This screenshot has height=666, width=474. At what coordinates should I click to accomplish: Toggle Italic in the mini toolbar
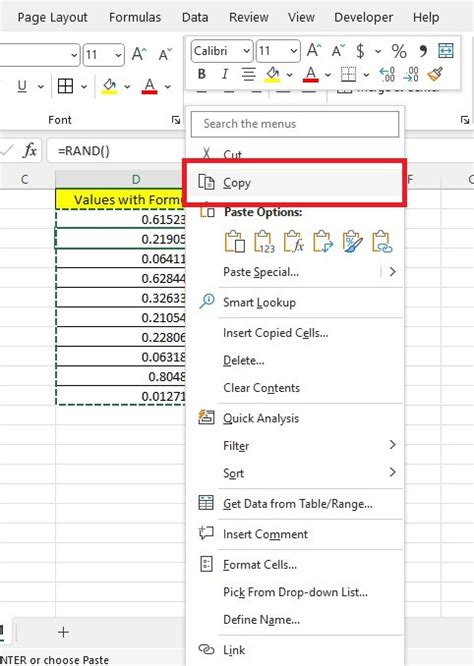pyautogui.click(x=225, y=74)
